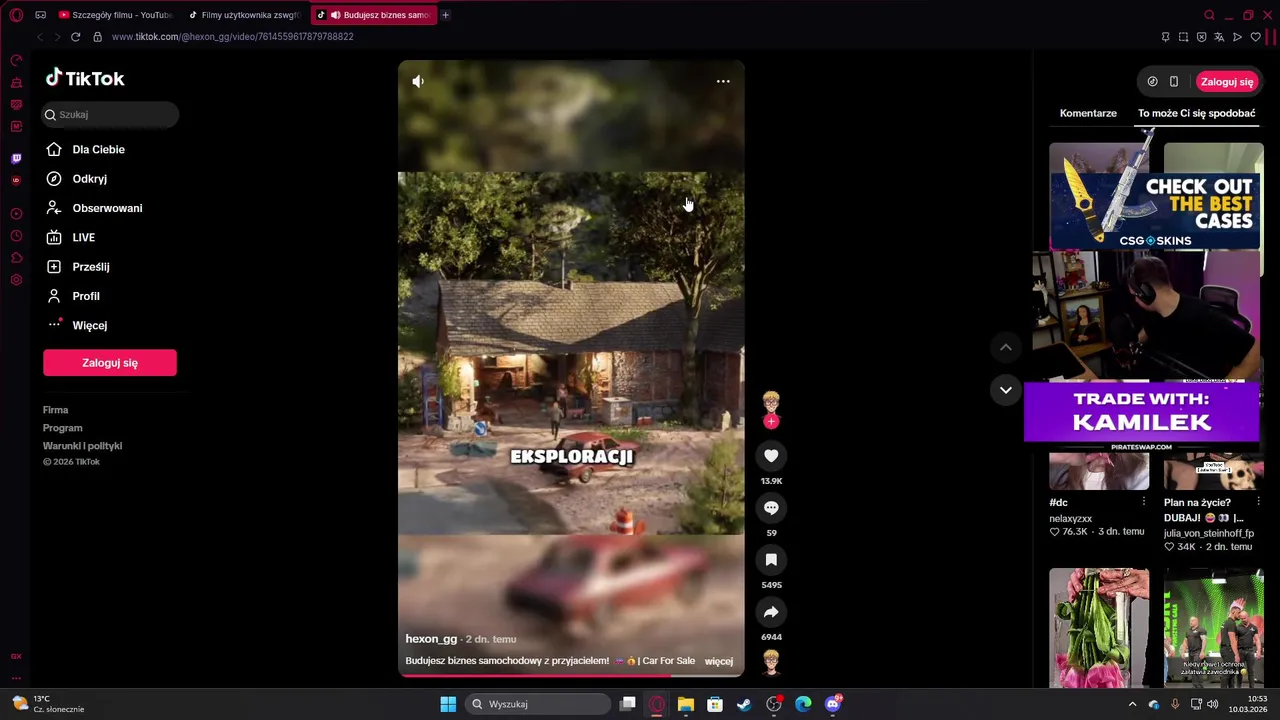Expand the Warunki i polityki footer section
This screenshot has height=720, width=1280.
click(82, 446)
